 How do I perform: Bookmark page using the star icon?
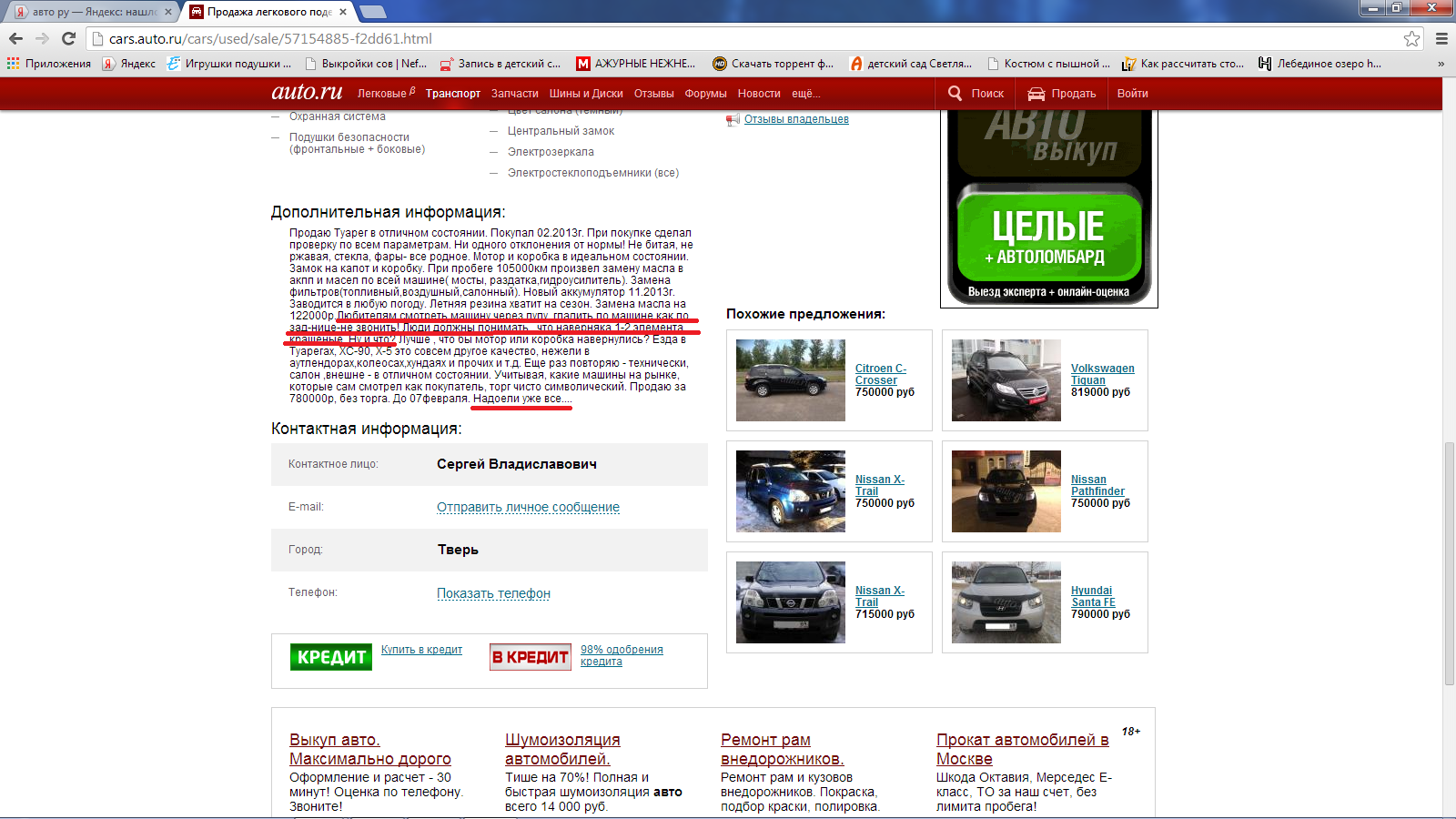pyautogui.click(x=1411, y=38)
